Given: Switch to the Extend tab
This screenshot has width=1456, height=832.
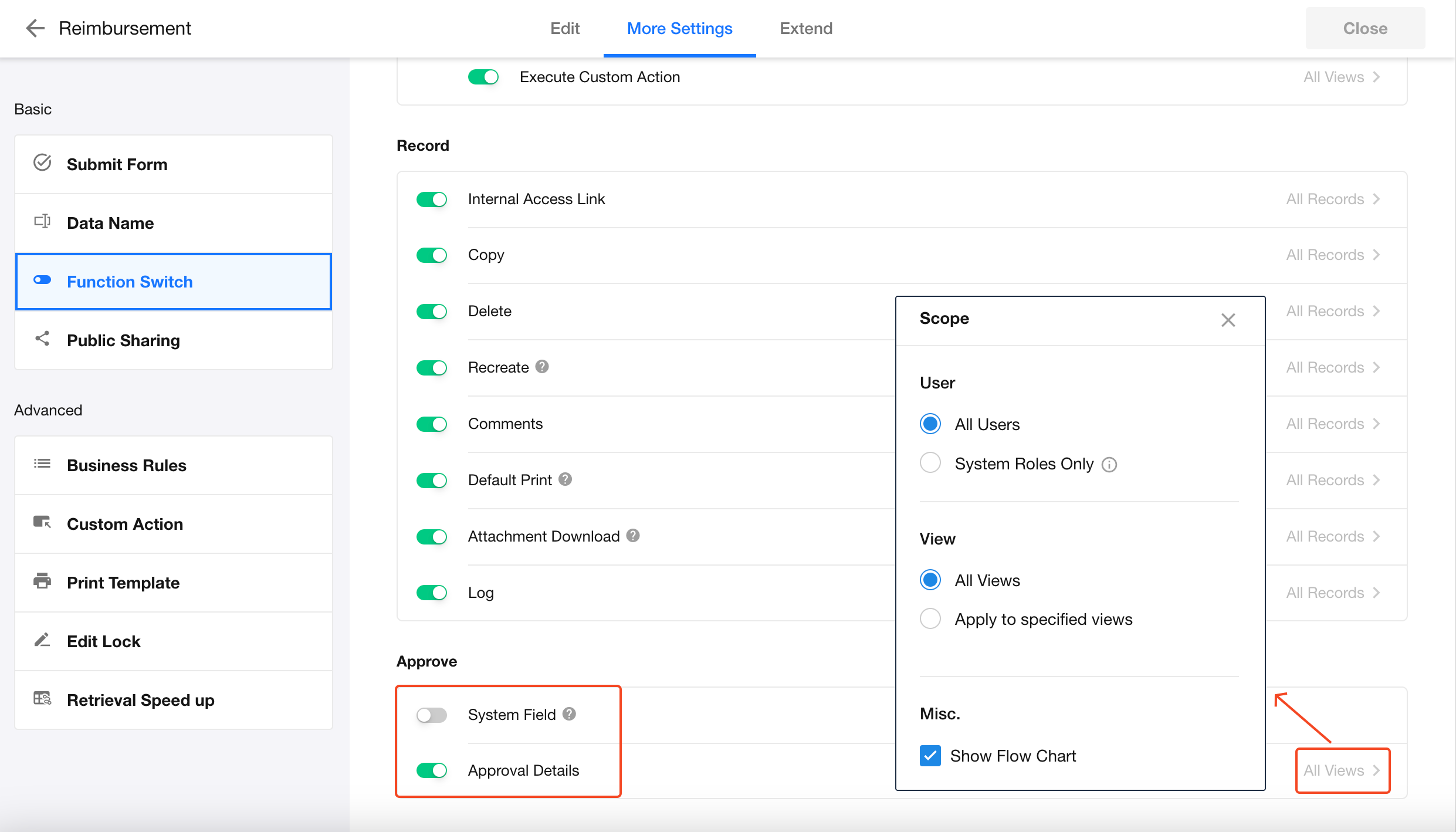Looking at the screenshot, I should point(805,28).
